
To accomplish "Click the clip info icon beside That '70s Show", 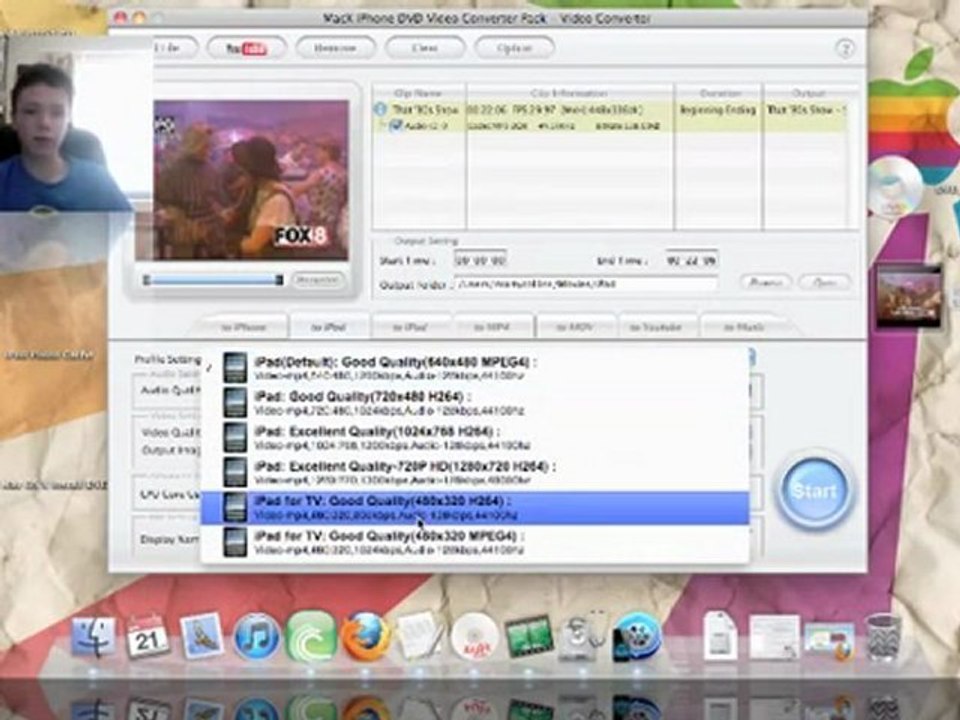I will coord(380,109).
